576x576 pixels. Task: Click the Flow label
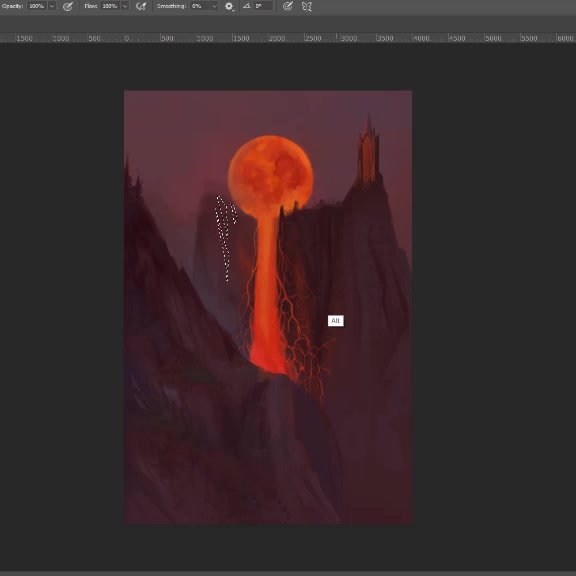point(91,6)
